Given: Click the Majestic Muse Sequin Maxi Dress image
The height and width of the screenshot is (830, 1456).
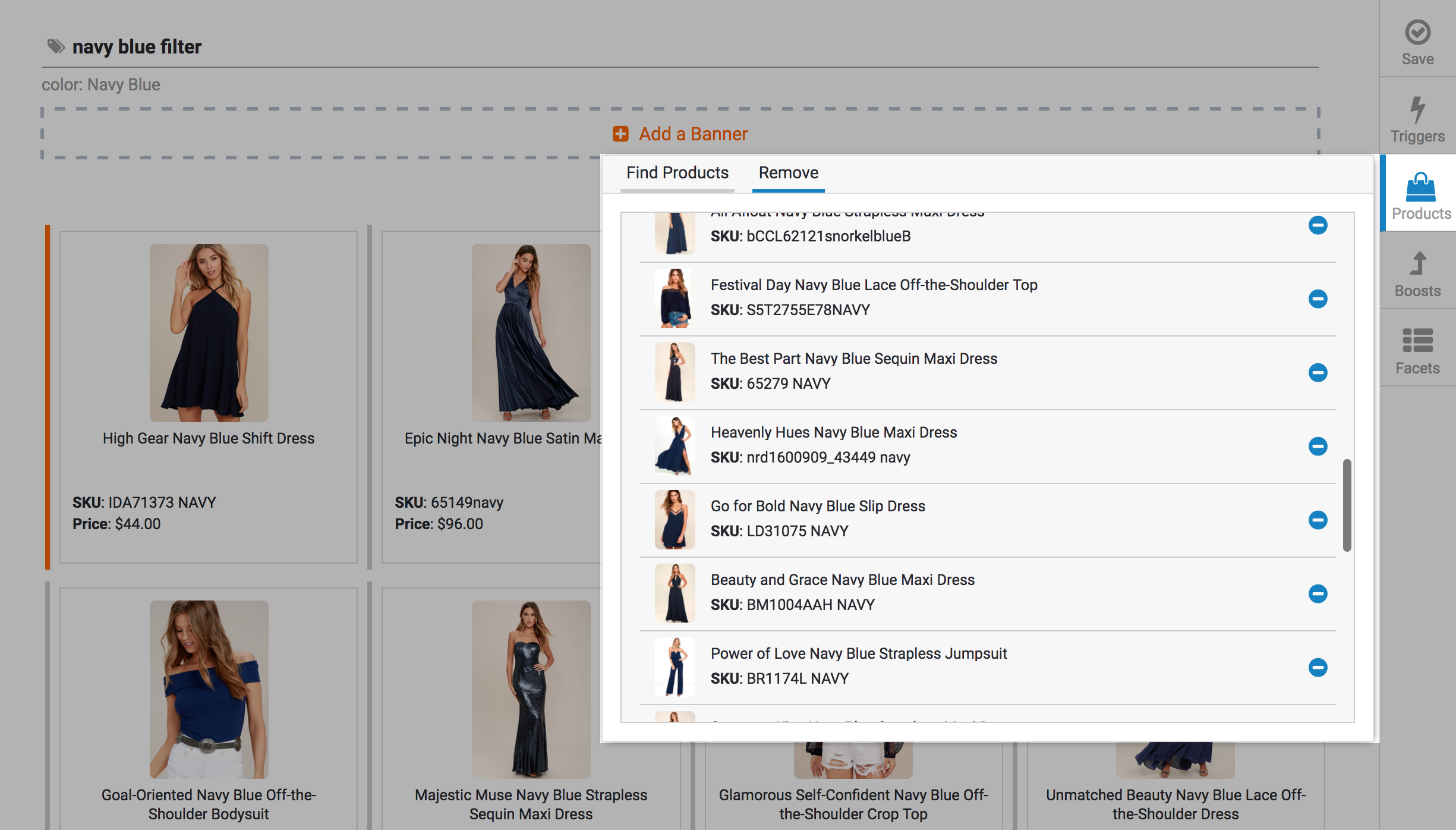Looking at the screenshot, I should 531,690.
